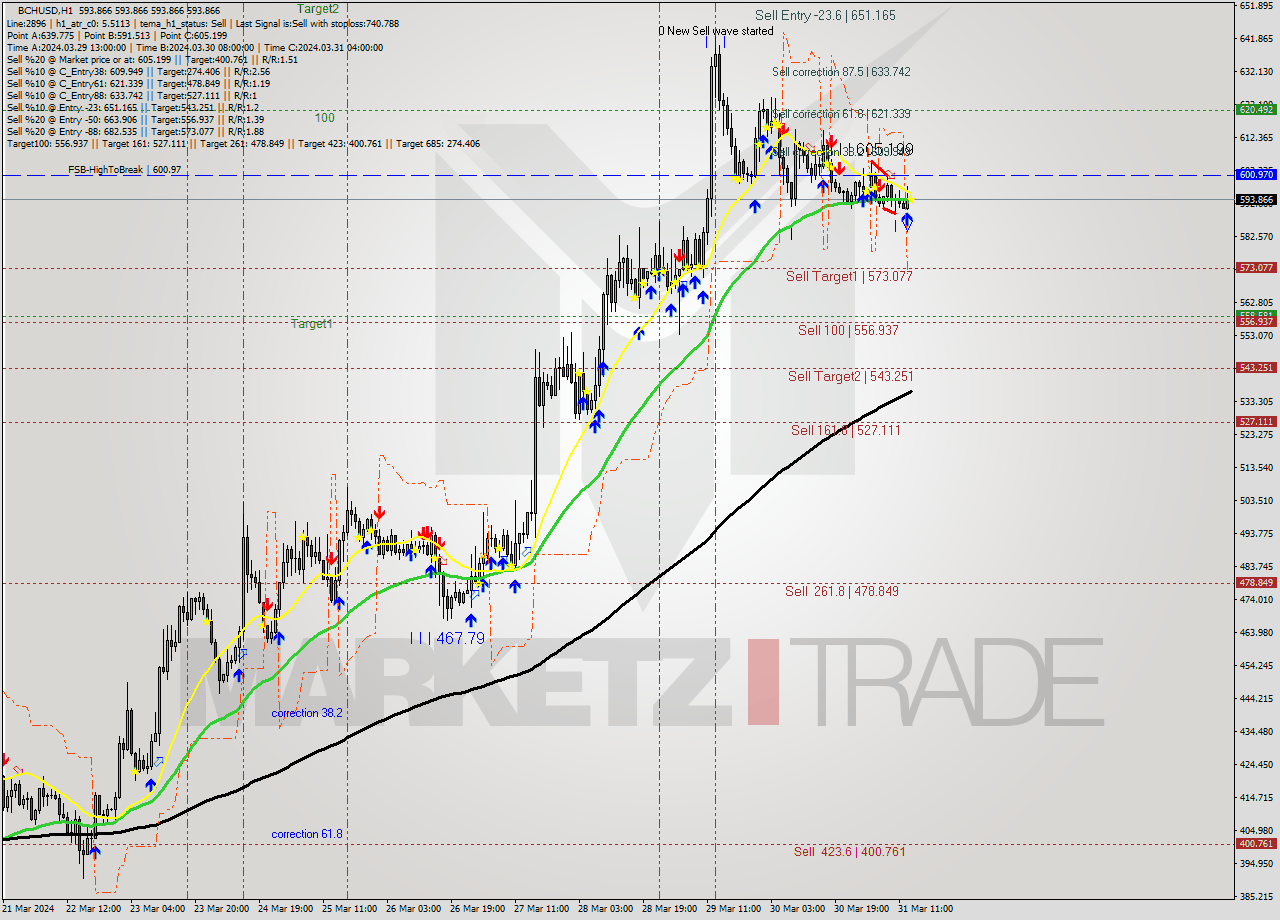Screen dimensions: 1280x920
Task: Click the blue 'correction 61.8' label
Action: [307, 834]
